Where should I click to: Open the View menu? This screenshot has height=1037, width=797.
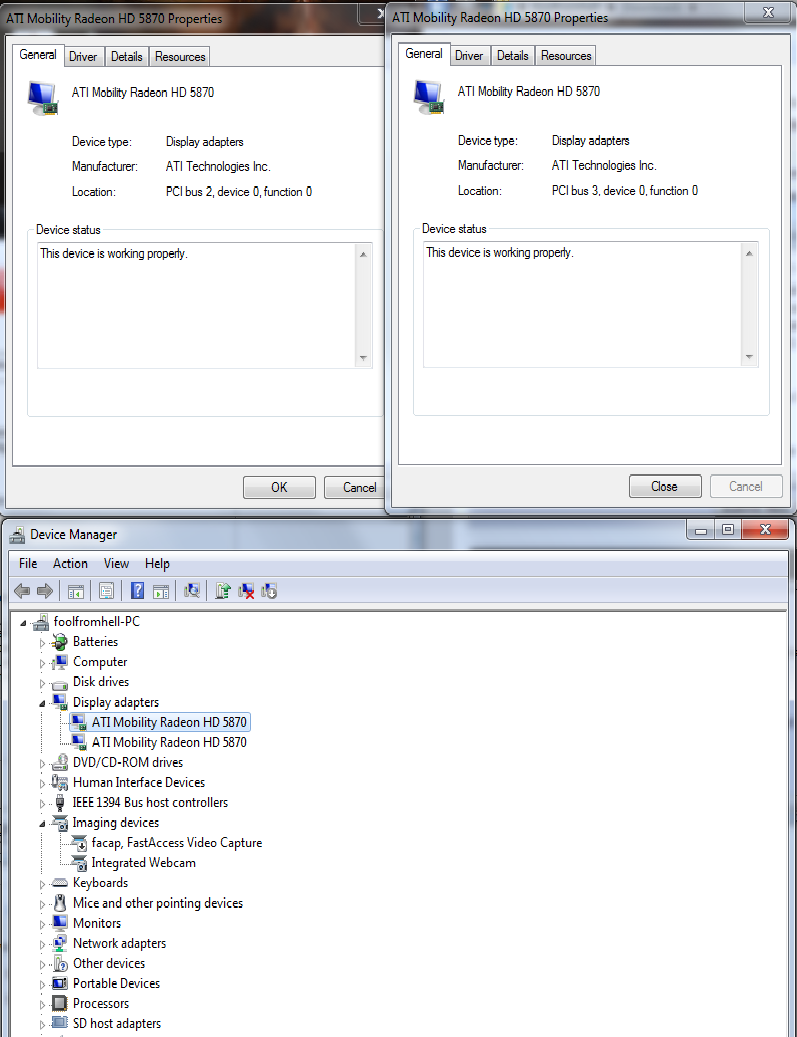pyautogui.click(x=116, y=563)
